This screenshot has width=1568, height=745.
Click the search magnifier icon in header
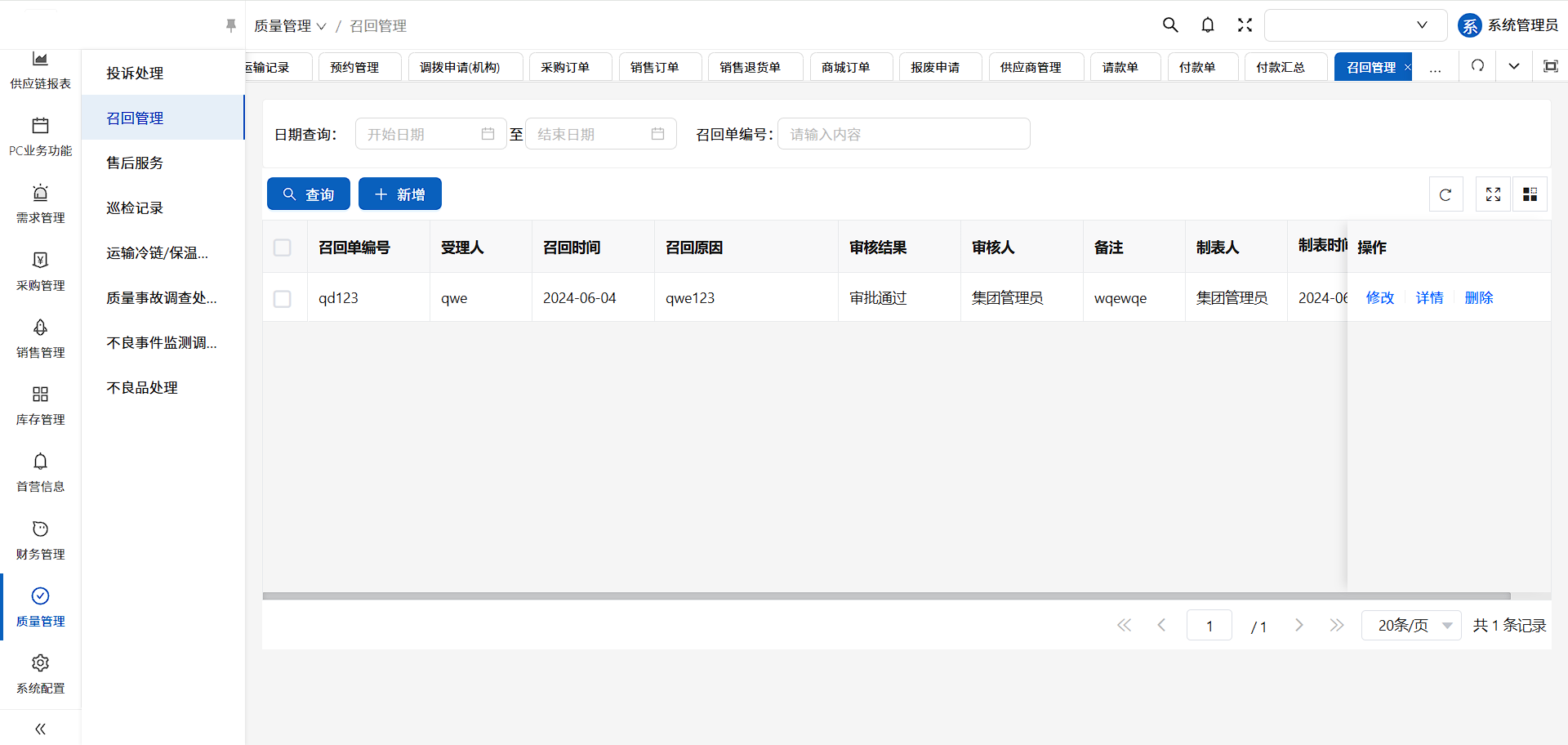[1169, 25]
